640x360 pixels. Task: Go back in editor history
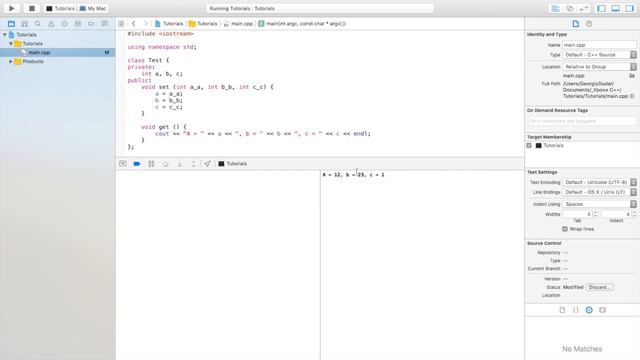coord(133,24)
